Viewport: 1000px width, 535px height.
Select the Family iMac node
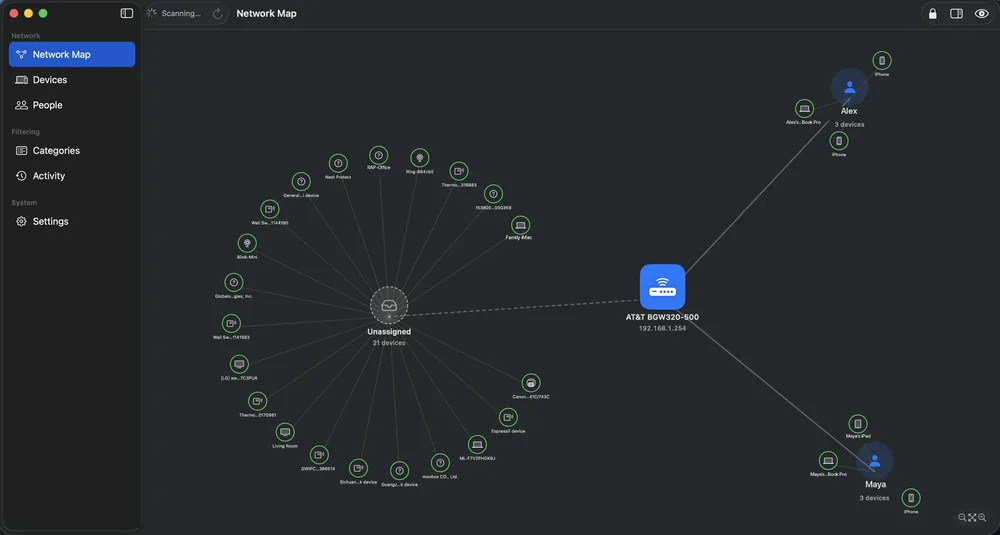(x=520, y=225)
